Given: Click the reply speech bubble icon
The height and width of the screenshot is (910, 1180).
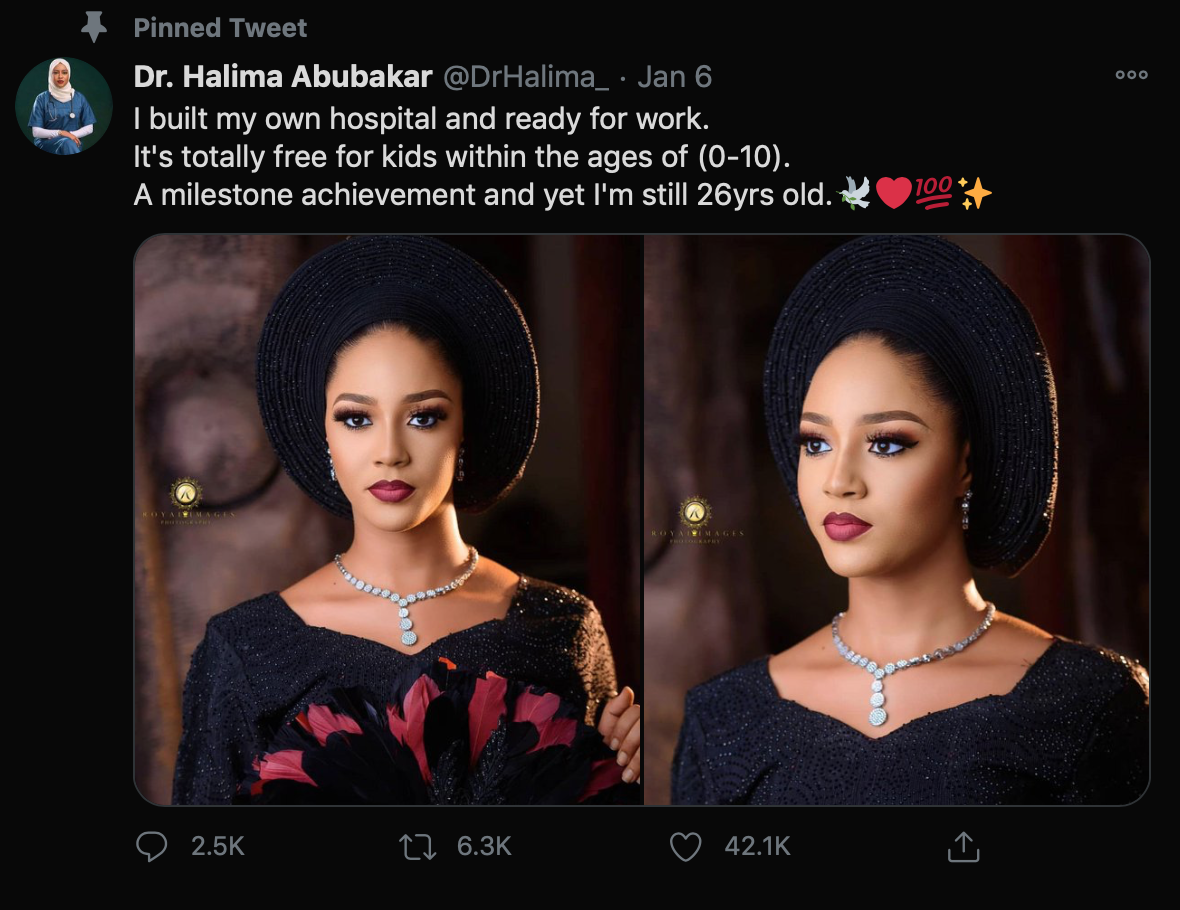Looking at the screenshot, I should click(151, 847).
